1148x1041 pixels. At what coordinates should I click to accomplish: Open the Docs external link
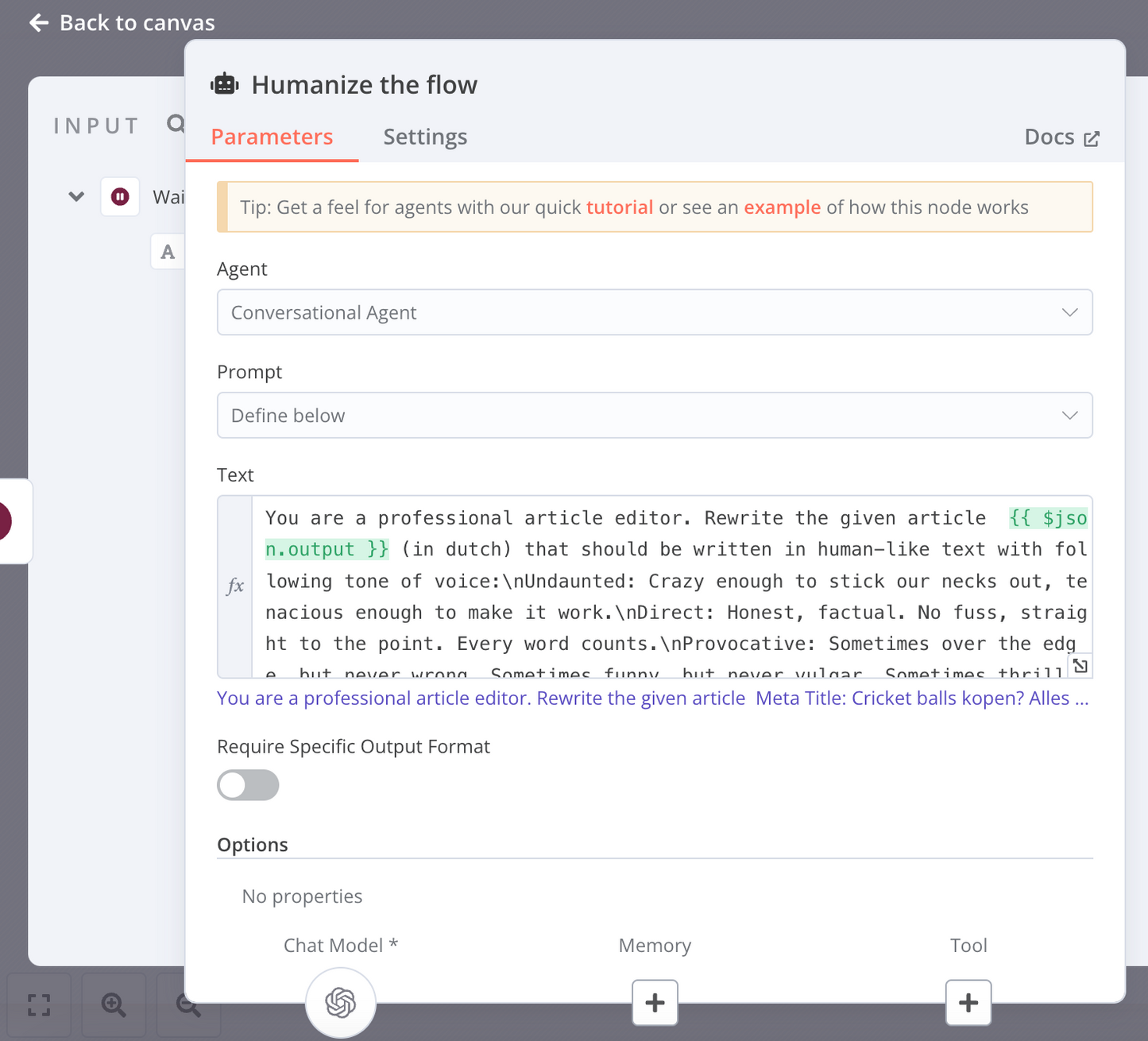(1062, 137)
